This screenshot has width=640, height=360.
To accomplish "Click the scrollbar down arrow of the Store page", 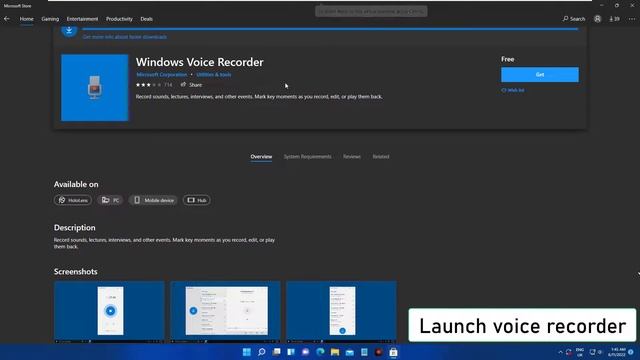I will click(x=638, y=274).
